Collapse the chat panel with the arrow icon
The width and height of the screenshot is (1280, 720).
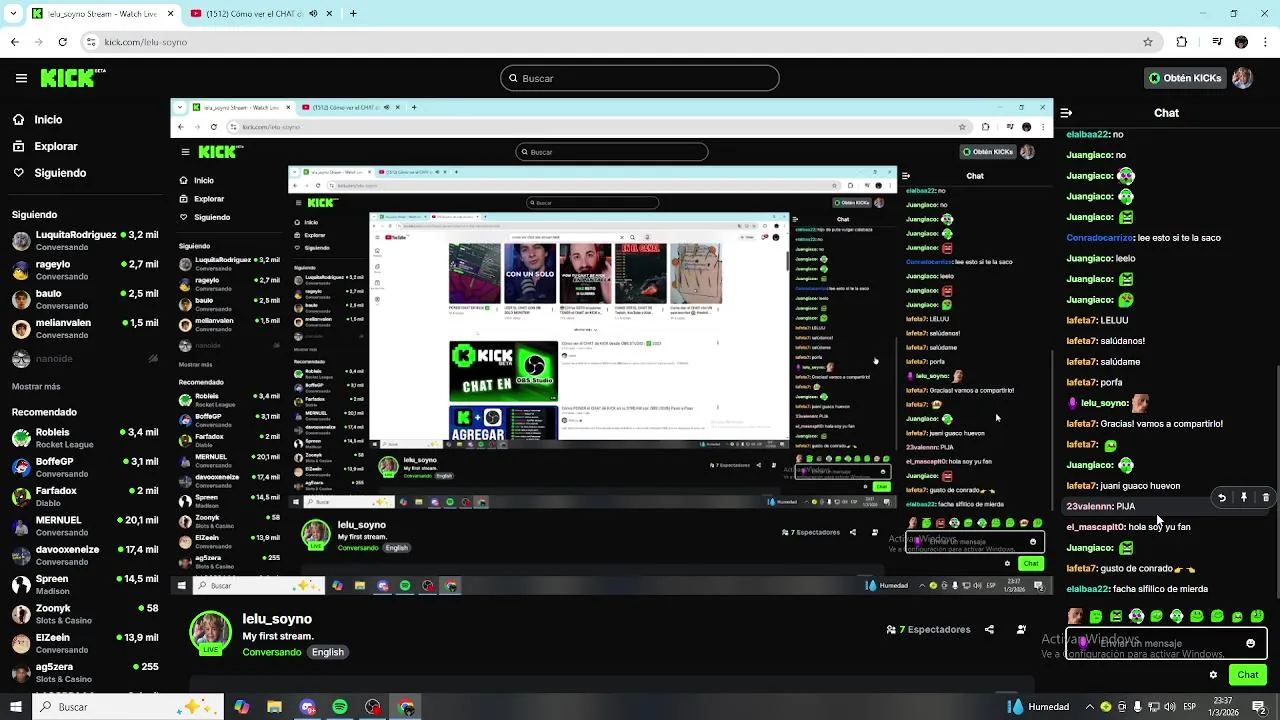[1066, 113]
